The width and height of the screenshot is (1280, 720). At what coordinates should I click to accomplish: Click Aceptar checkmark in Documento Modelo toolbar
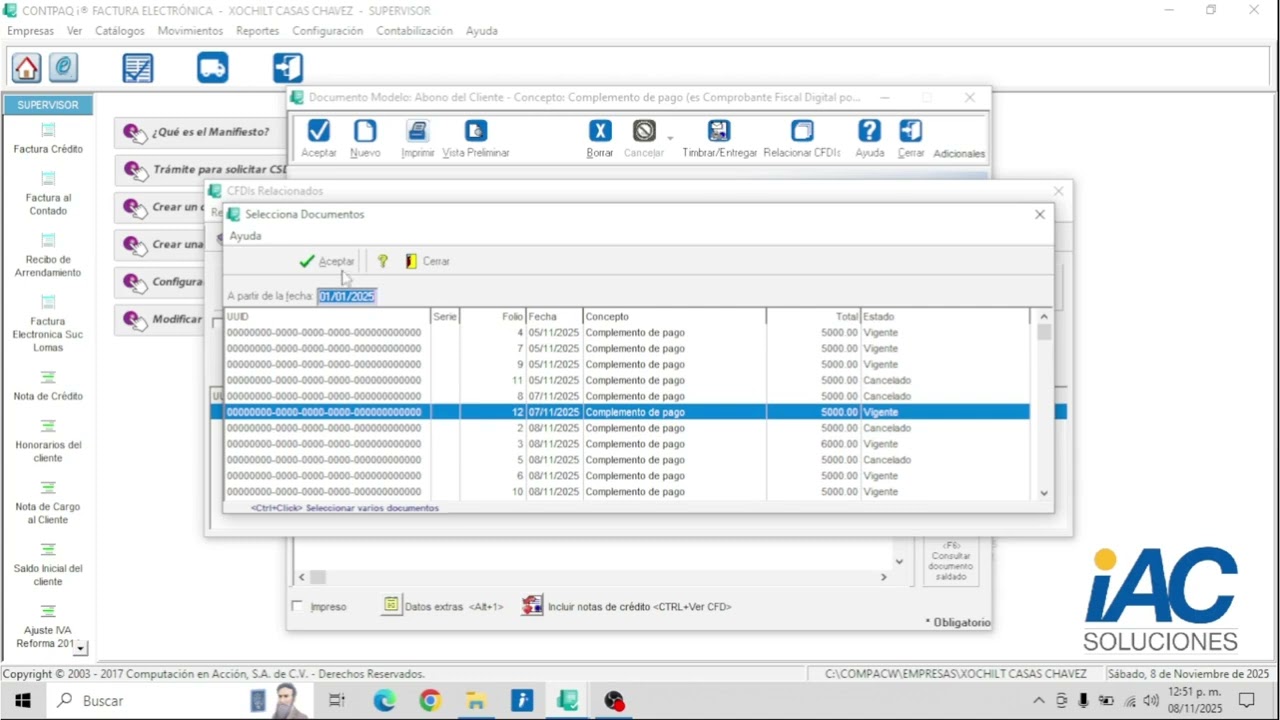click(x=319, y=139)
